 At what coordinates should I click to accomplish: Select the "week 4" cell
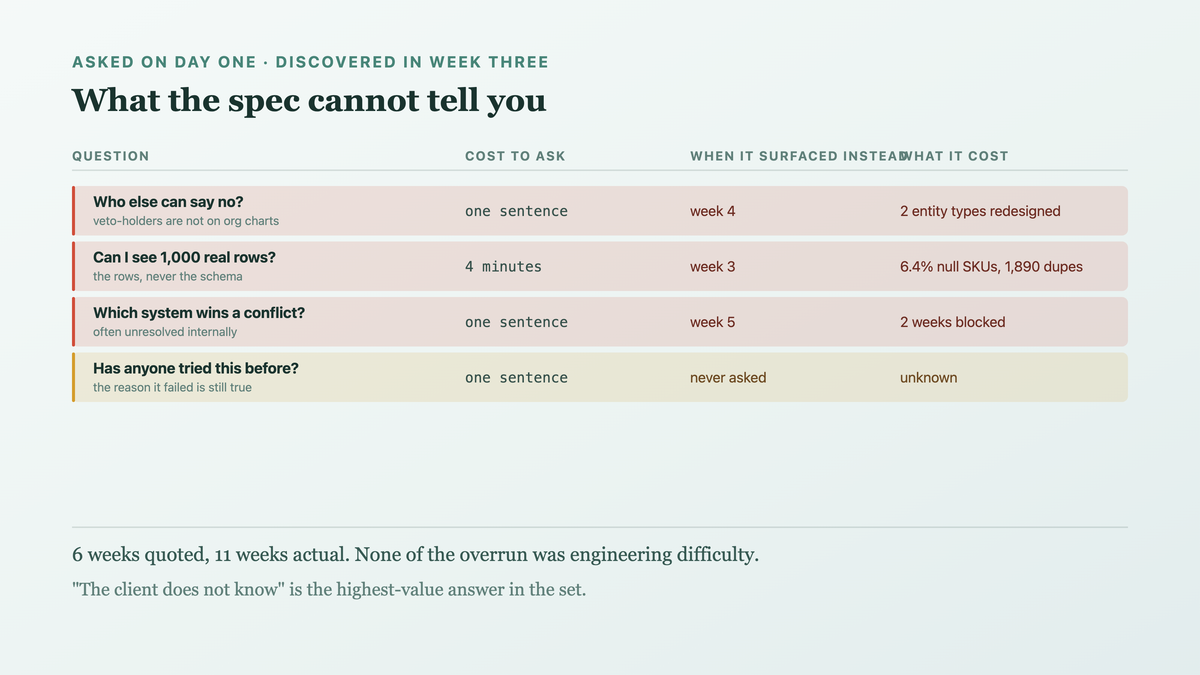pos(713,211)
